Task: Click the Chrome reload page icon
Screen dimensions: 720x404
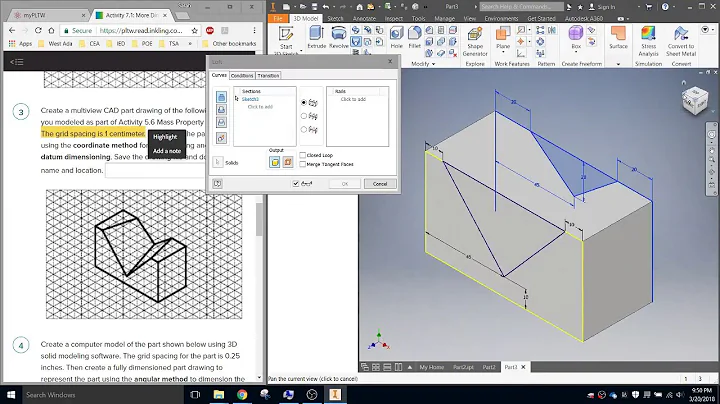Action: pos(38,30)
